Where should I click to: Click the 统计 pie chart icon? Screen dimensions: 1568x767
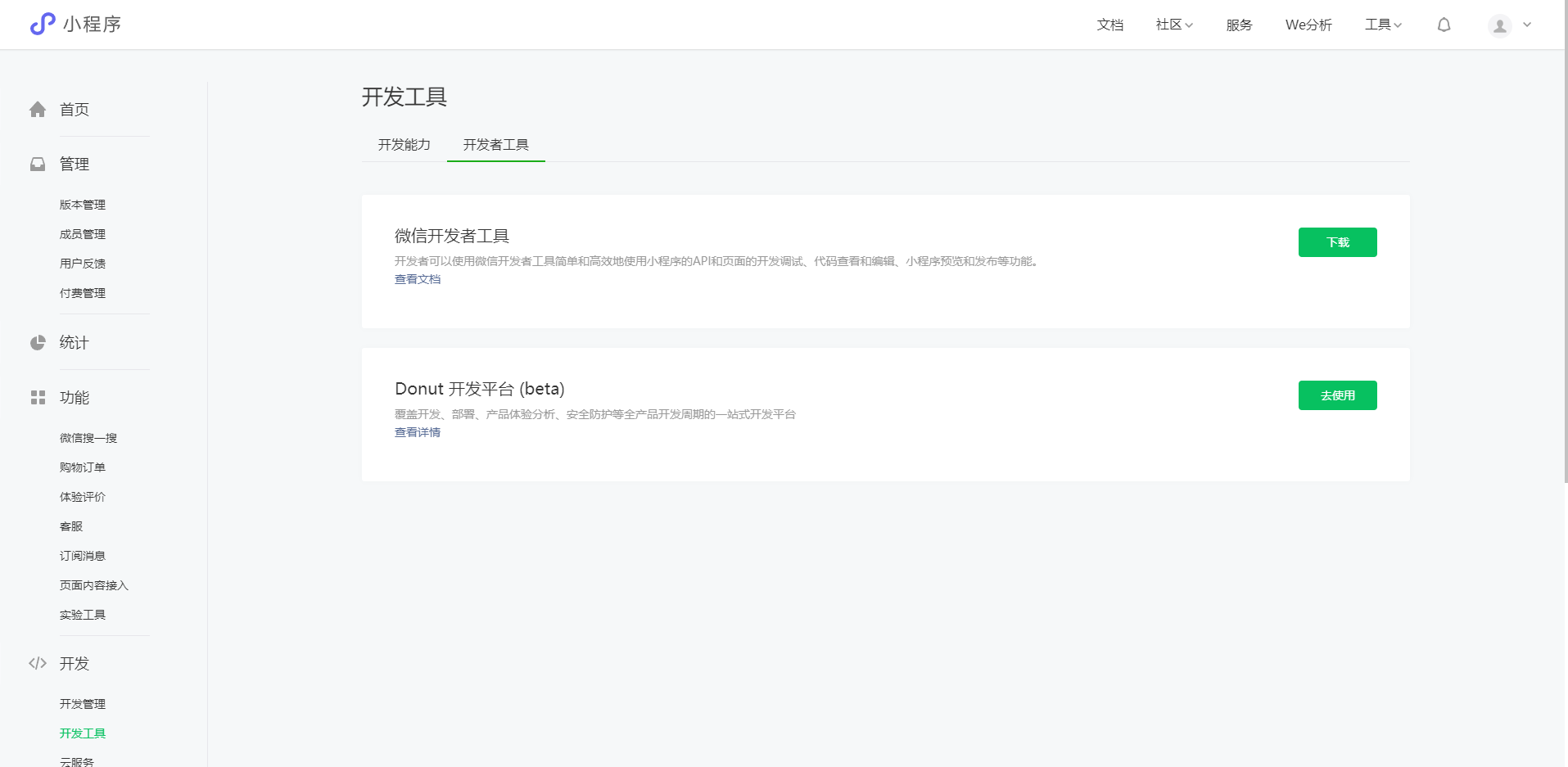tap(38, 343)
